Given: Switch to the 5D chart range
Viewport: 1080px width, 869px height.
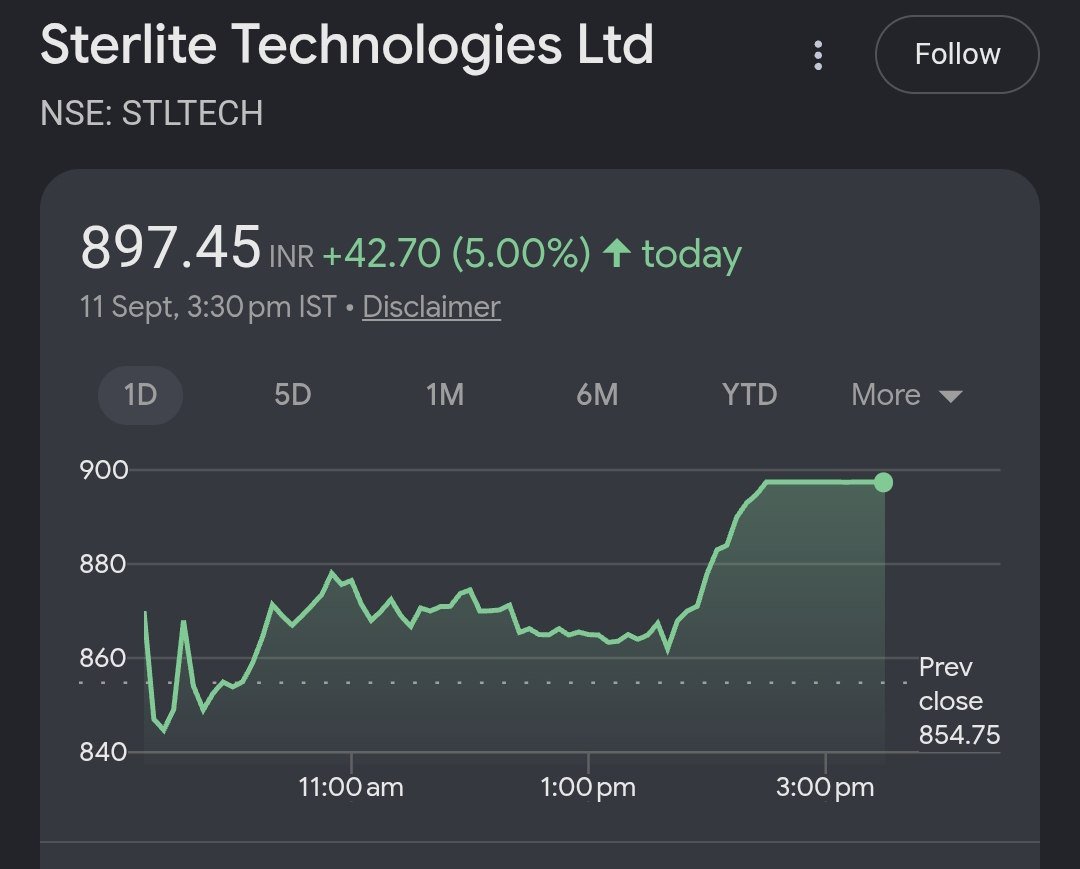Looking at the screenshot, I should (293, 395).
